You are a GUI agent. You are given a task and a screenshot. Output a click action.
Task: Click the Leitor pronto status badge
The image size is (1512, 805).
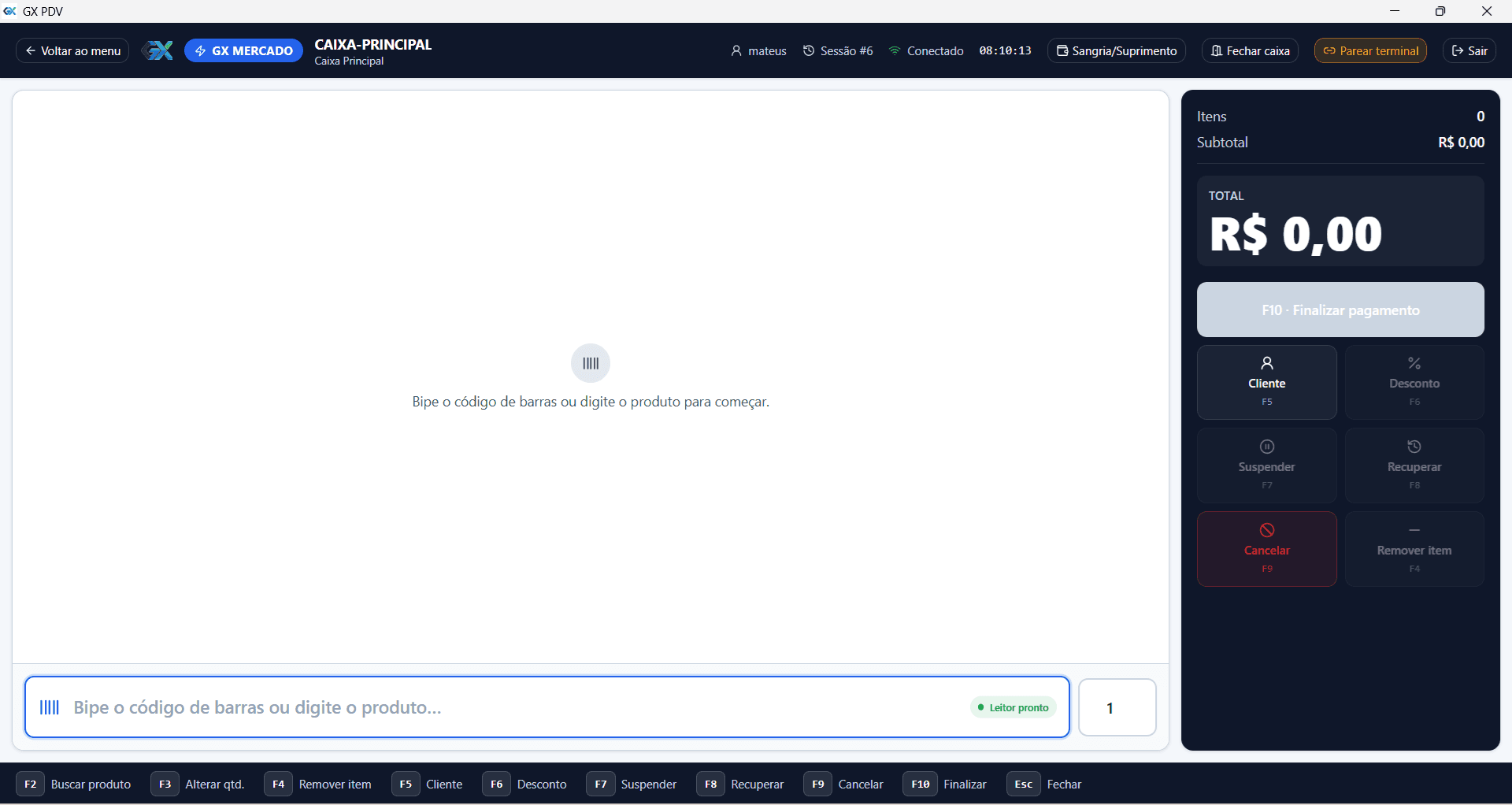pos(1013,707)
